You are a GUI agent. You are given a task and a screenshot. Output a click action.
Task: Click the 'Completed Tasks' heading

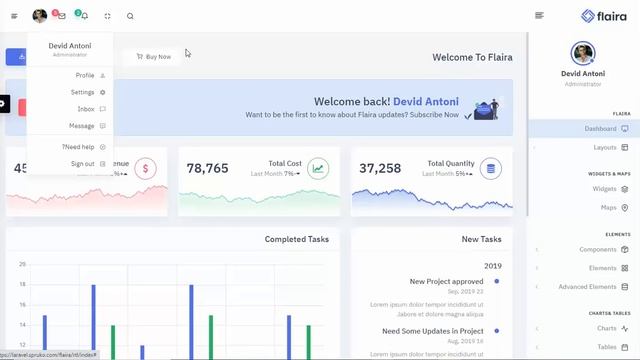[x=297, y=239]
